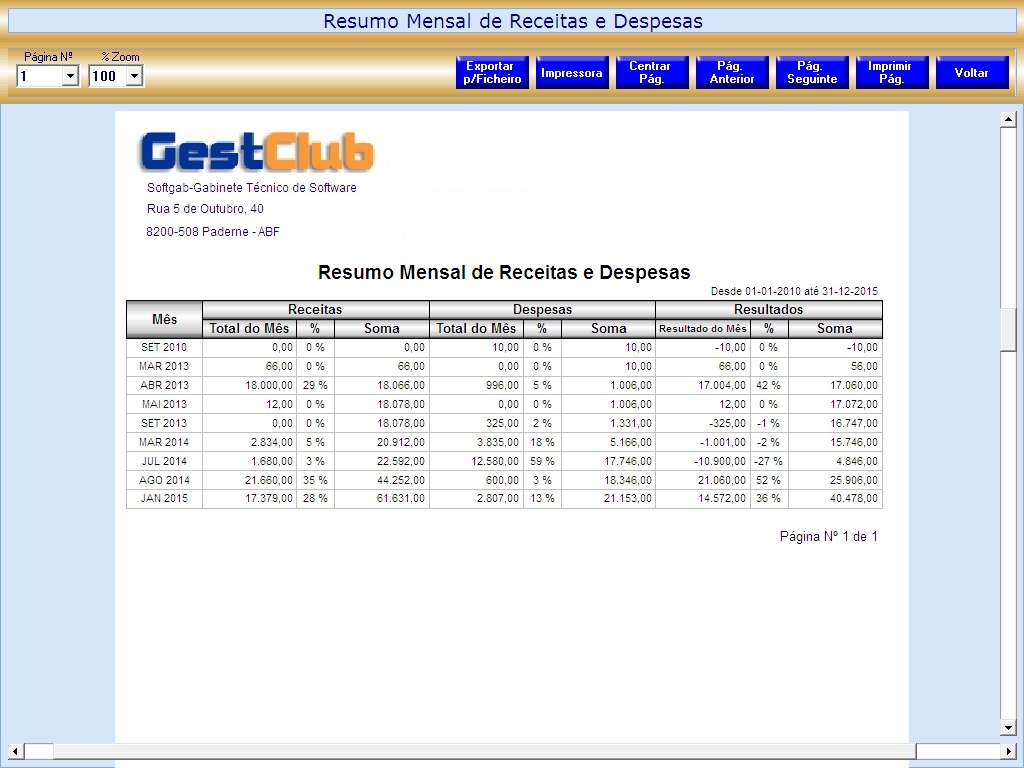The image size is (1024, 768).
Task: Click Voltar to go back
Action: coord(971,73)
